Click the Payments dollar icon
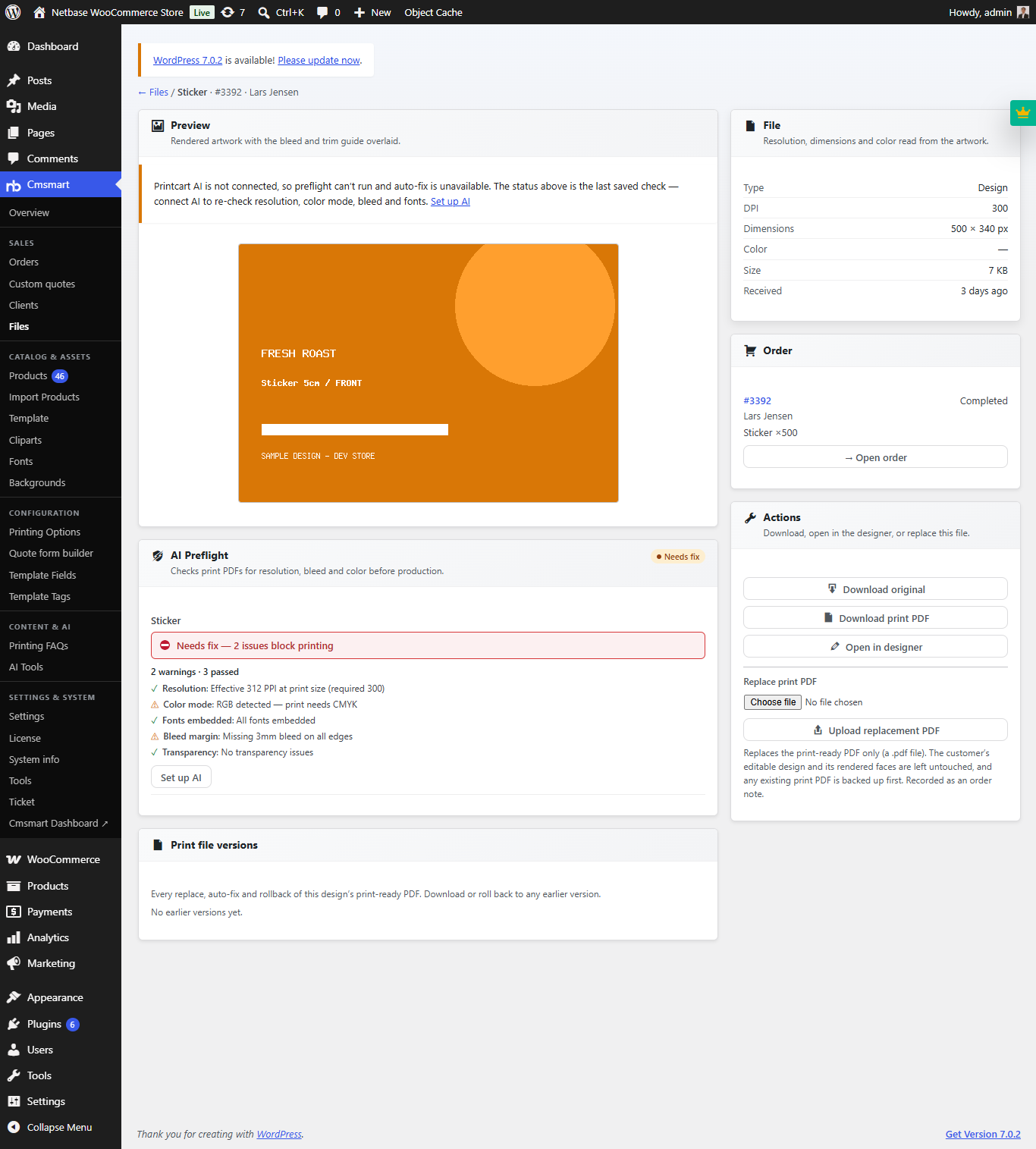The width and height of the screenshot is (1036, 1149). point(14,912)
